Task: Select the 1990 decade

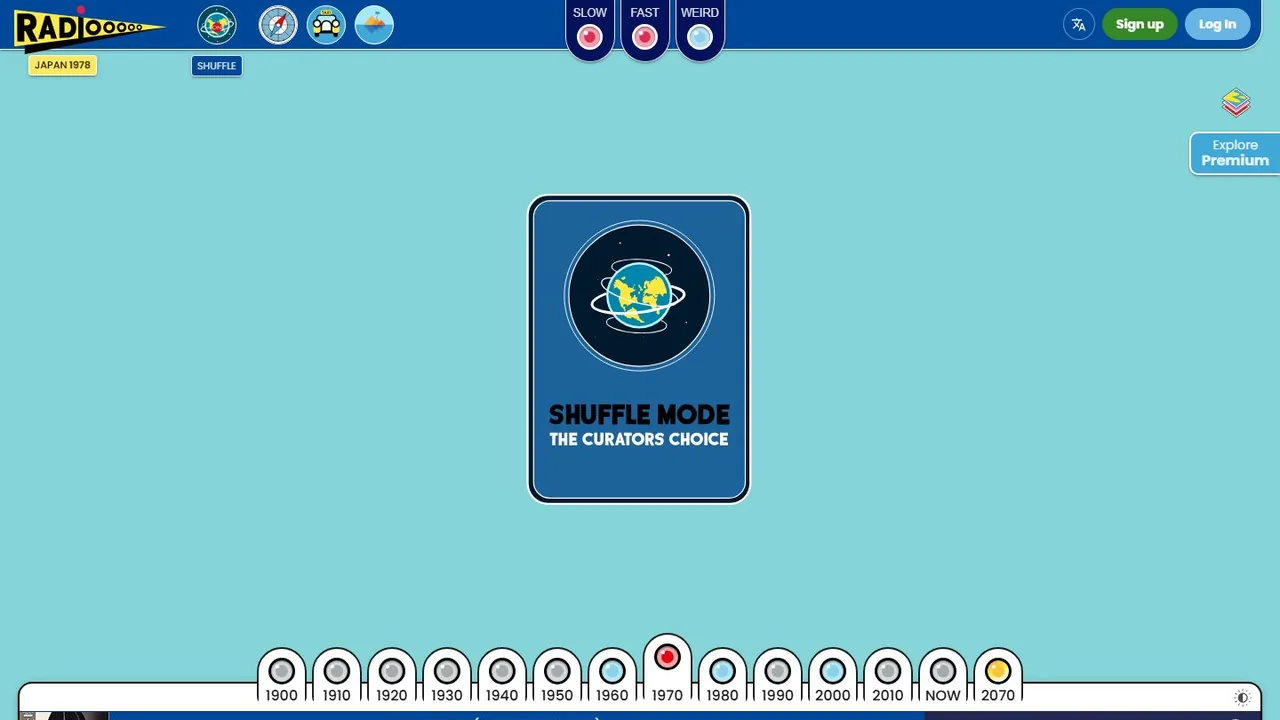Action: coord(777,677)
